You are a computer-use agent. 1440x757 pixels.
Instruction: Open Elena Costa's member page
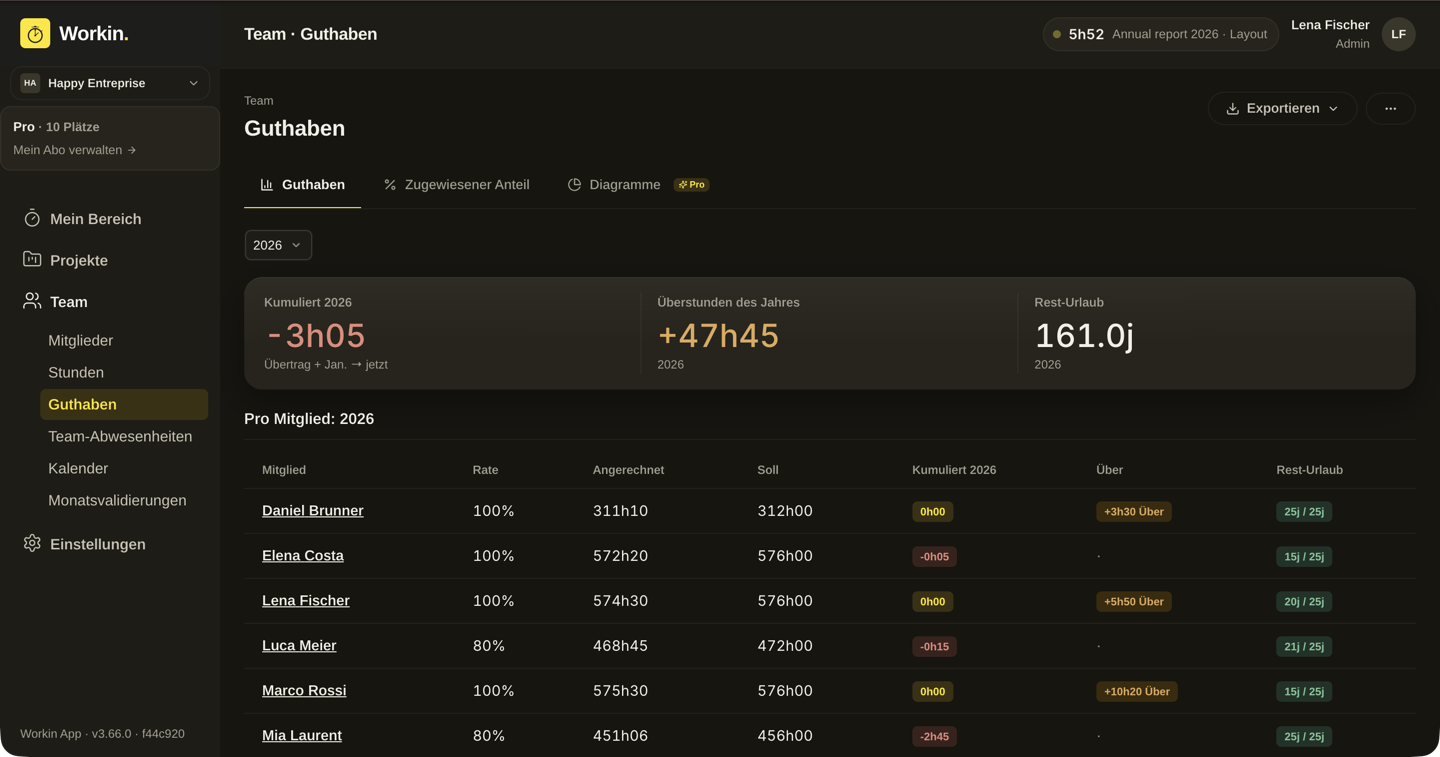tap(303, 556)
